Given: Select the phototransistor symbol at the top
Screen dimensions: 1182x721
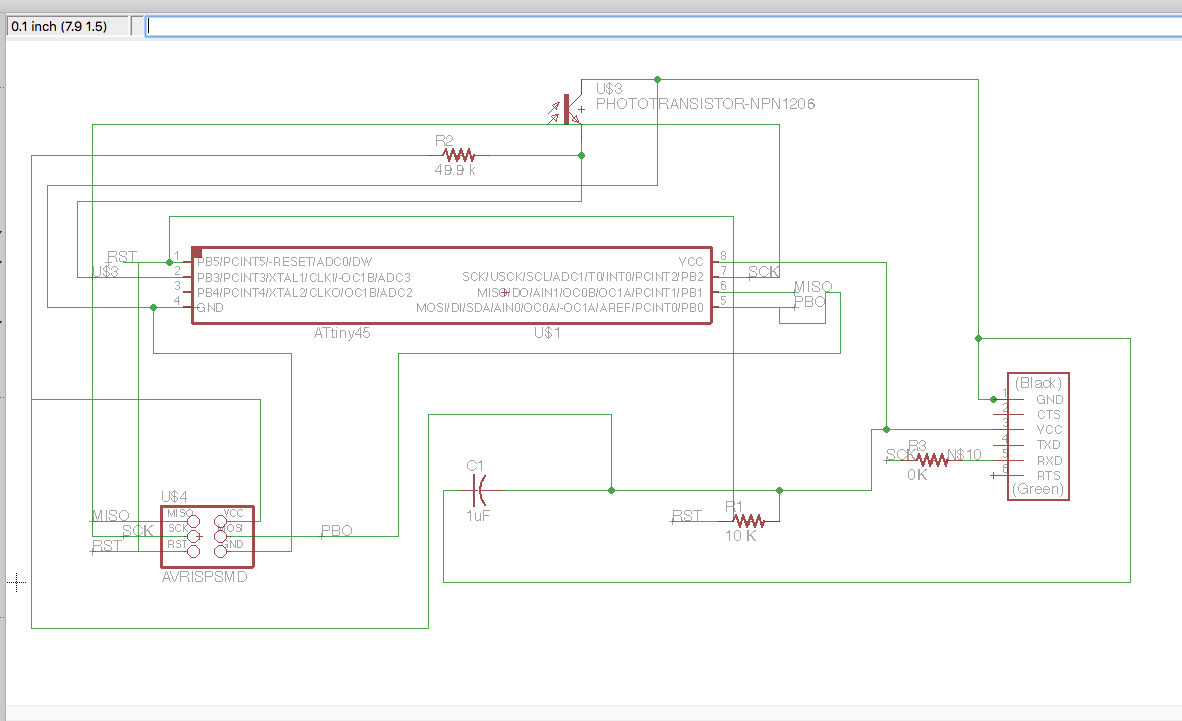Looking at the screenshot, I should tap(568, 110).
